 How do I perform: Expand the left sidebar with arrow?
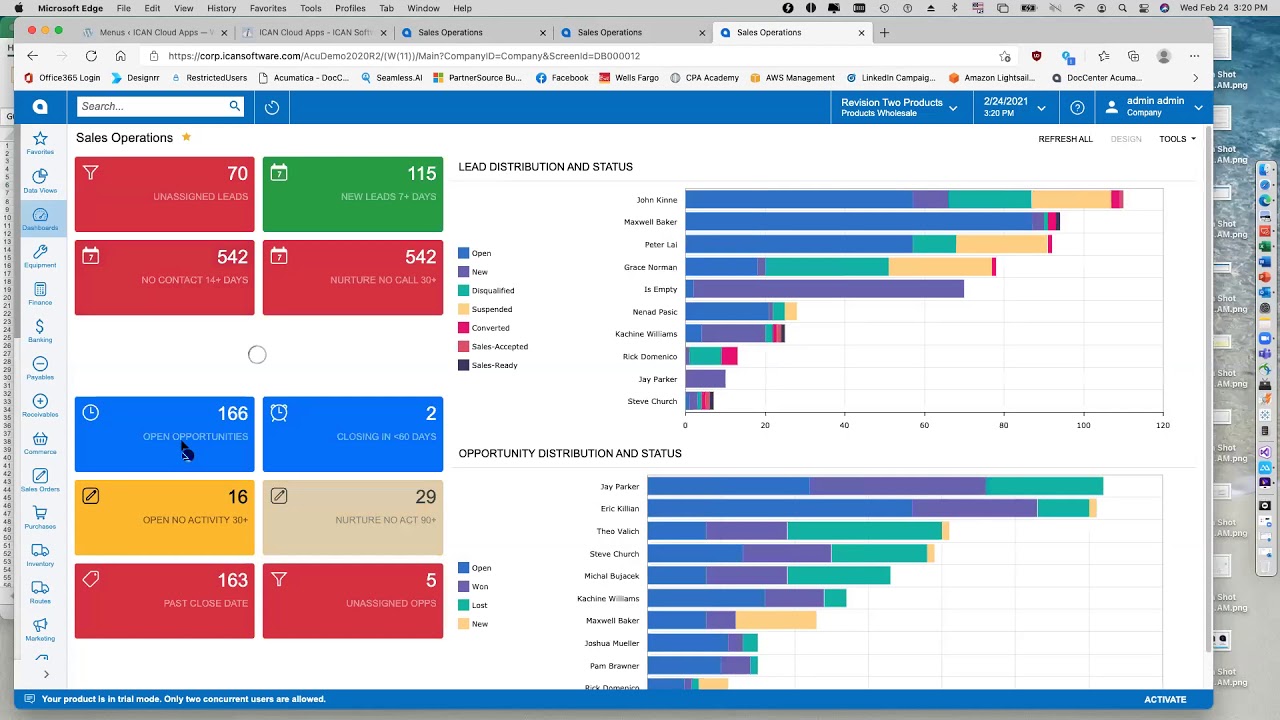pos(46,674)
